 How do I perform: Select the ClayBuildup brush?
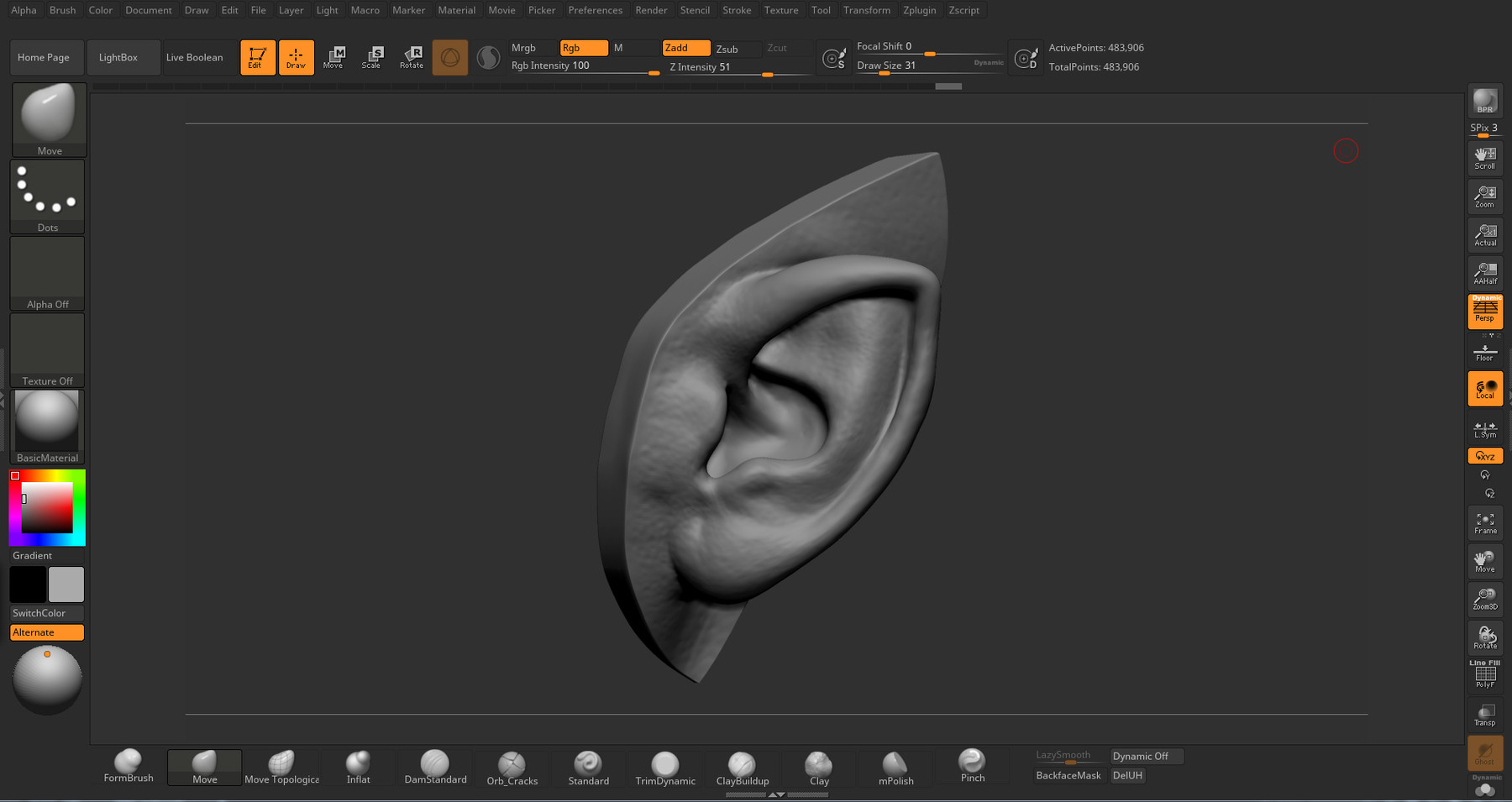741,764
